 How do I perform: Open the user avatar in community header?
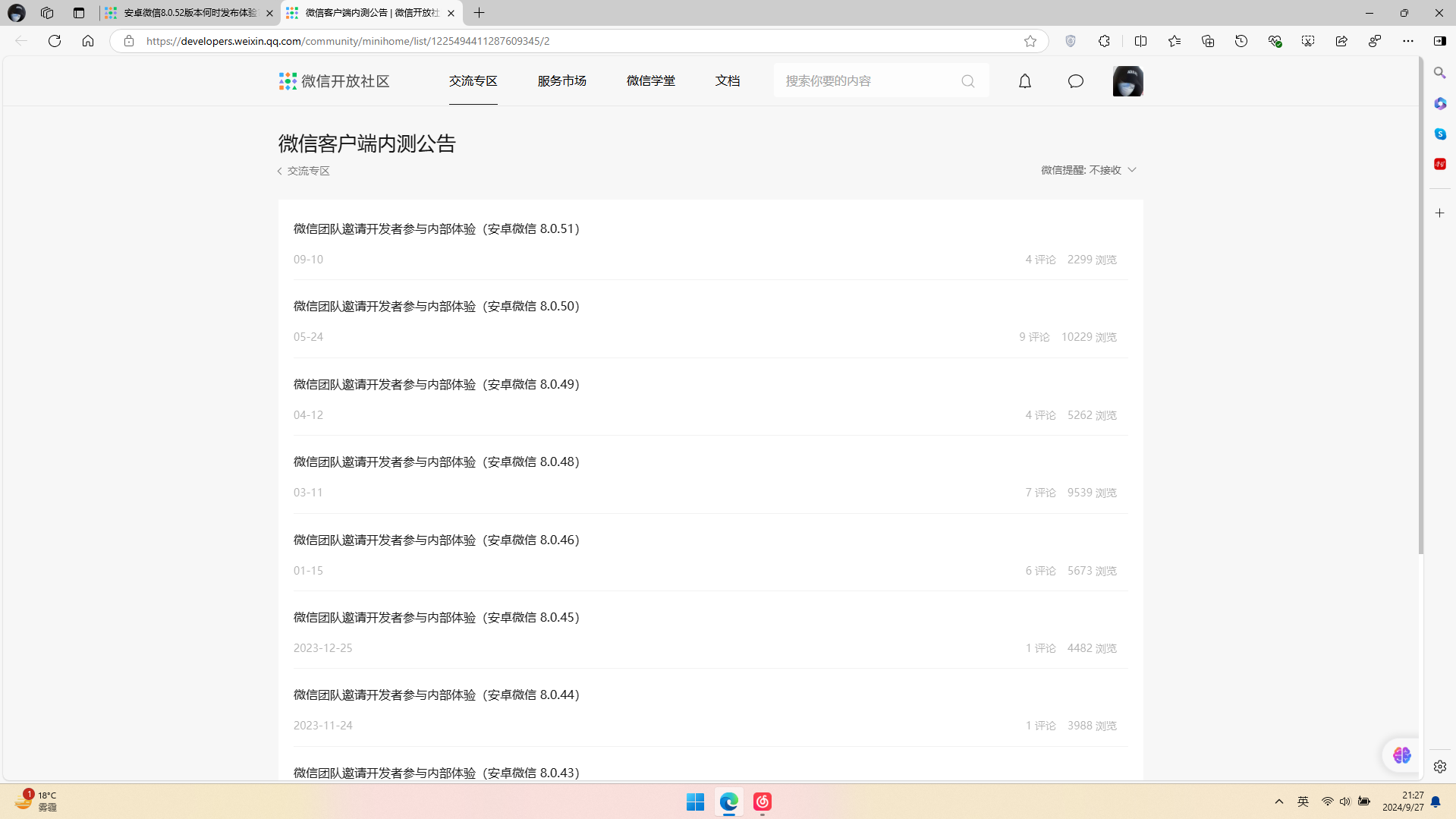pyautogui.click(x=1127, y=81)
